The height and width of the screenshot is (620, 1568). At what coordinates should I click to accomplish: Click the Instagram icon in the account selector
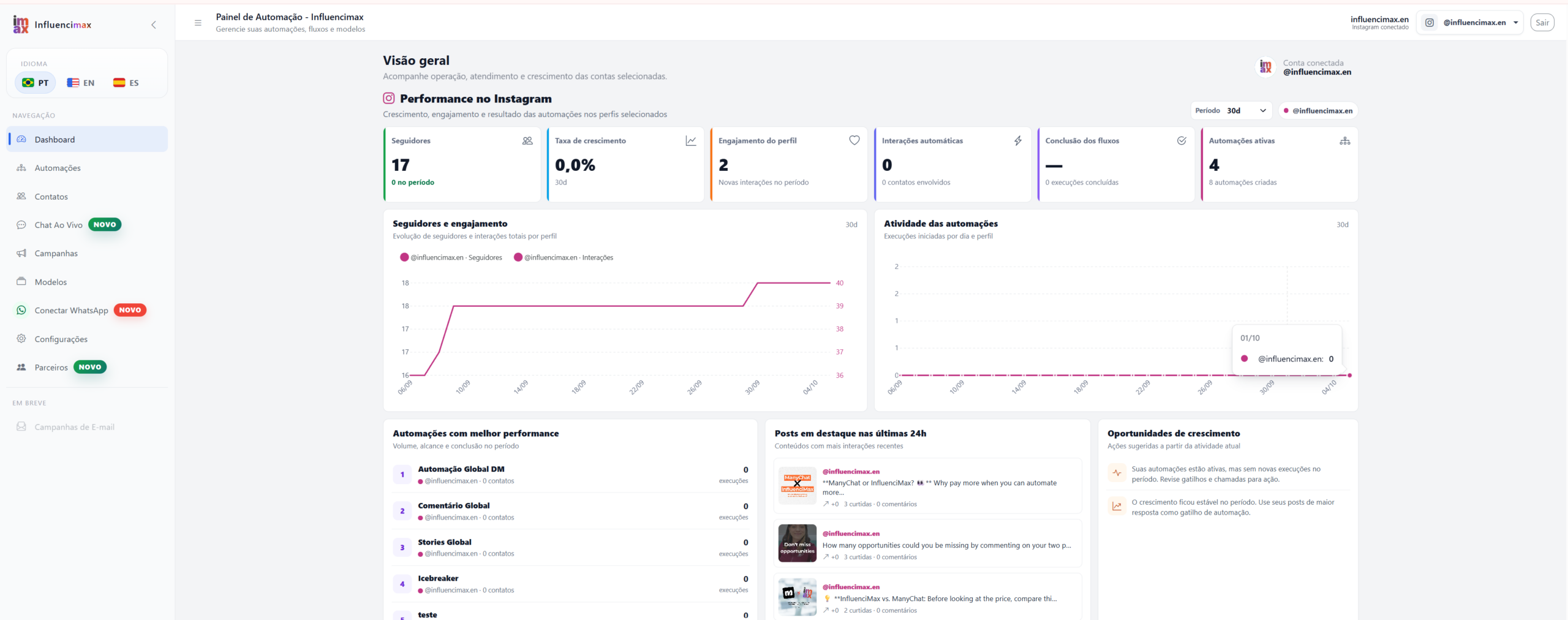tap(1430, 23)
